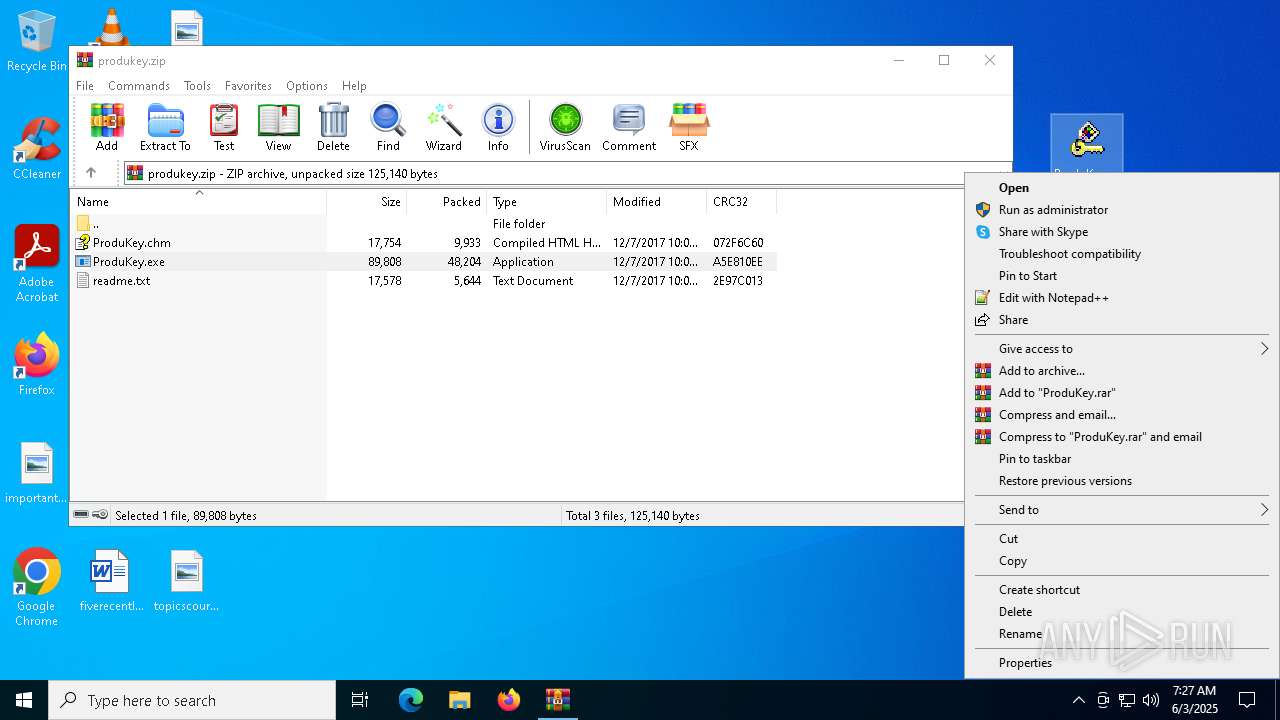The image size is (1280, 720).
Task: Open Task View on taskbar
Action: point(360,700)
